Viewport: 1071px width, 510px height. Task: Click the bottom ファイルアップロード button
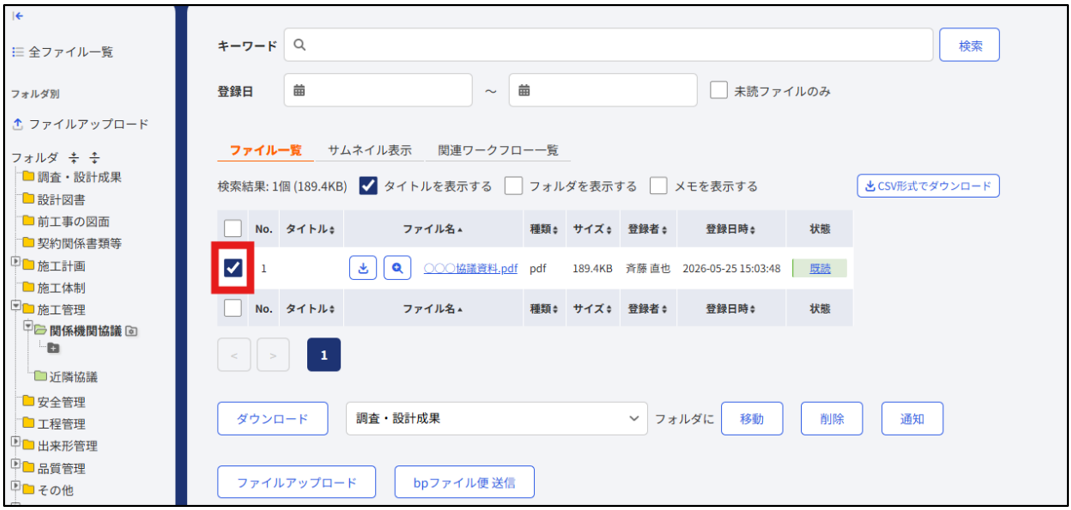pyautogui.click(x=297, y=483)
